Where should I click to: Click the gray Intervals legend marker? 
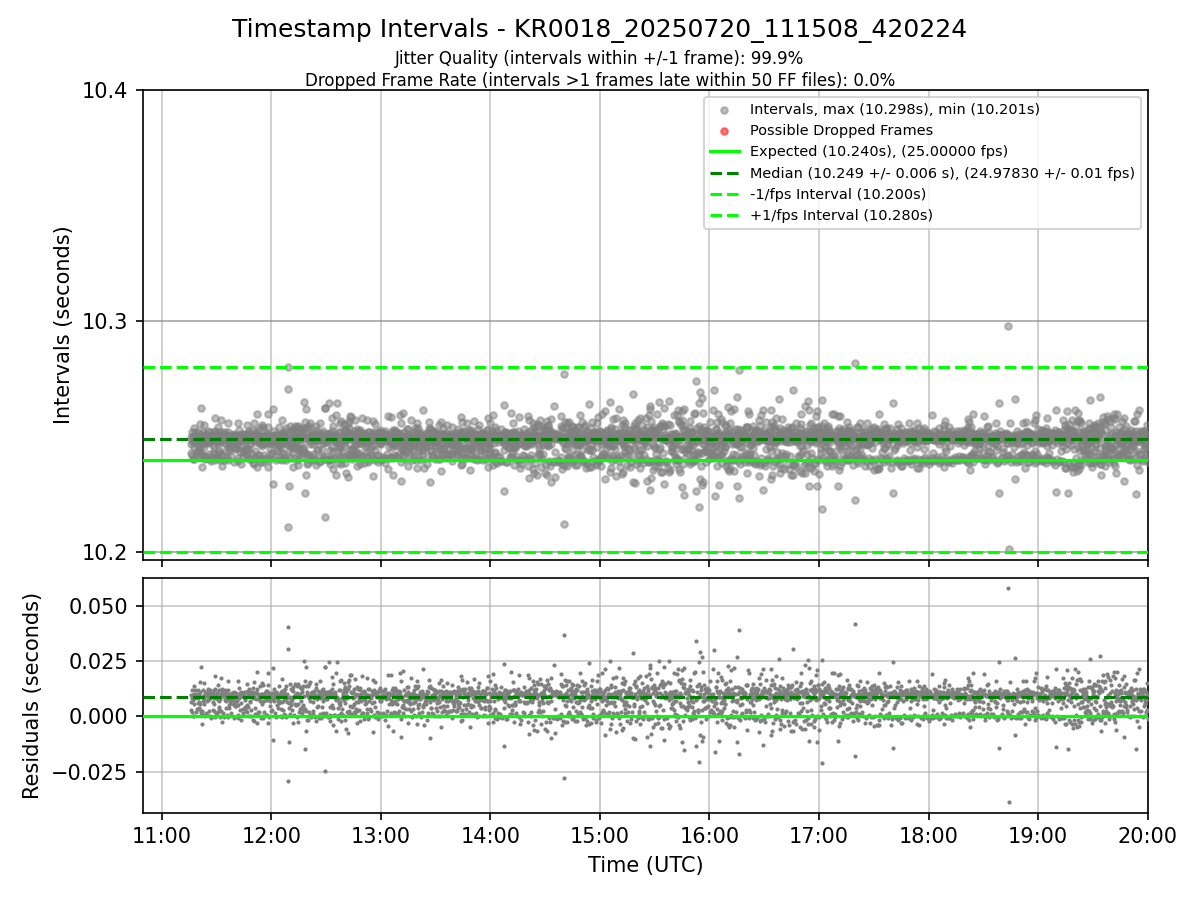click(725, 109)
